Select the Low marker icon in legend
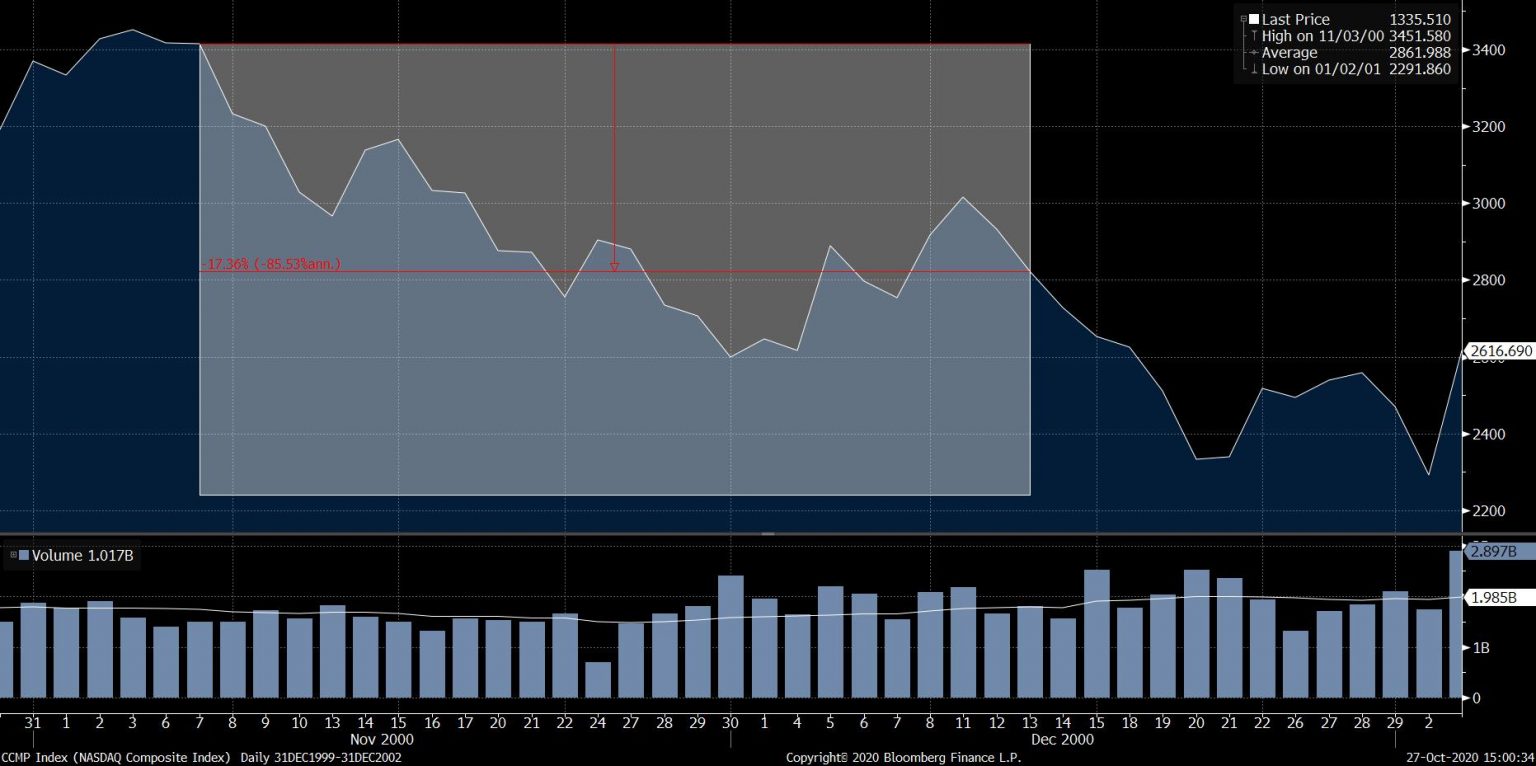The image size is (1536, 766). pos(1252,70)
